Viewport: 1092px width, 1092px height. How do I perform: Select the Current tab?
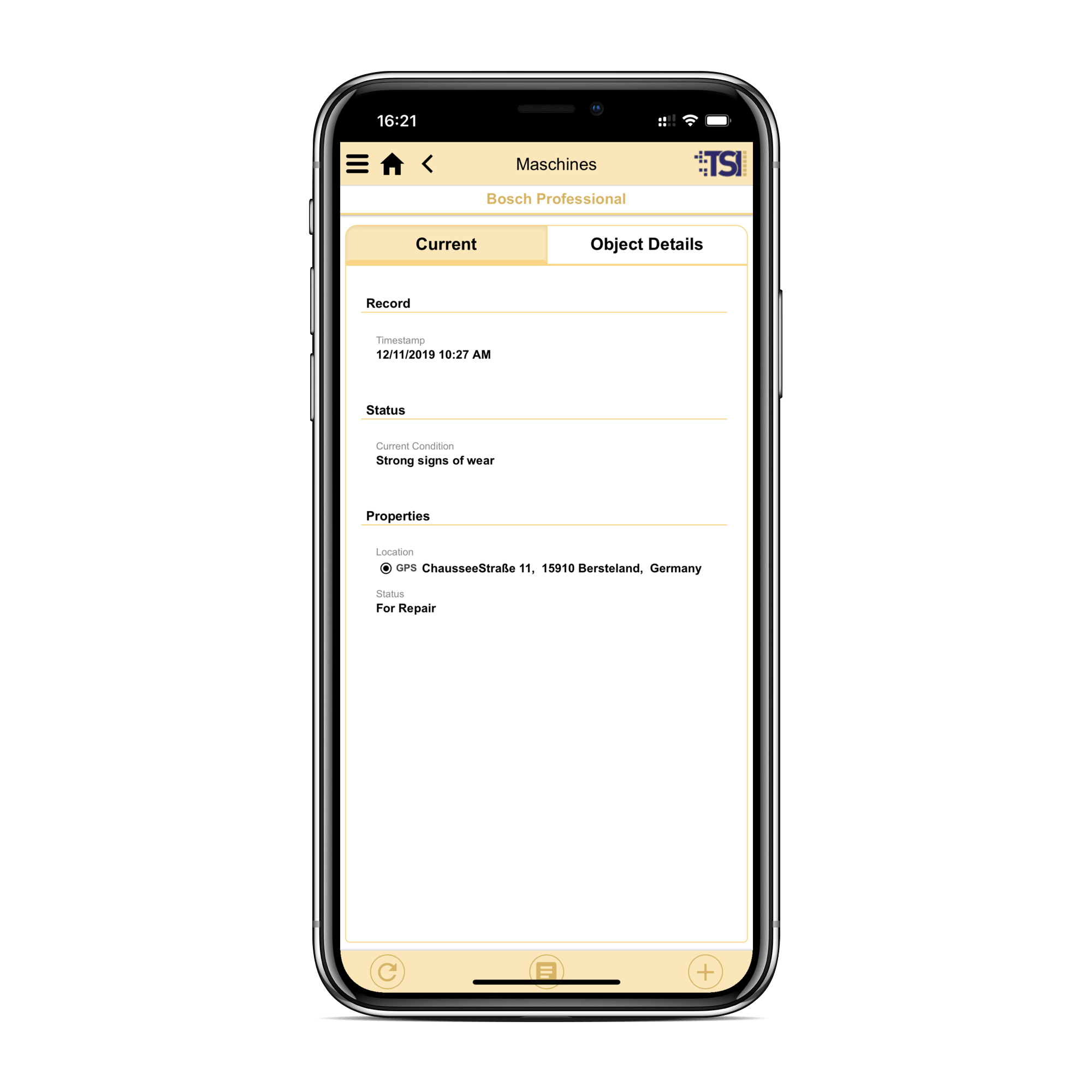447,245
